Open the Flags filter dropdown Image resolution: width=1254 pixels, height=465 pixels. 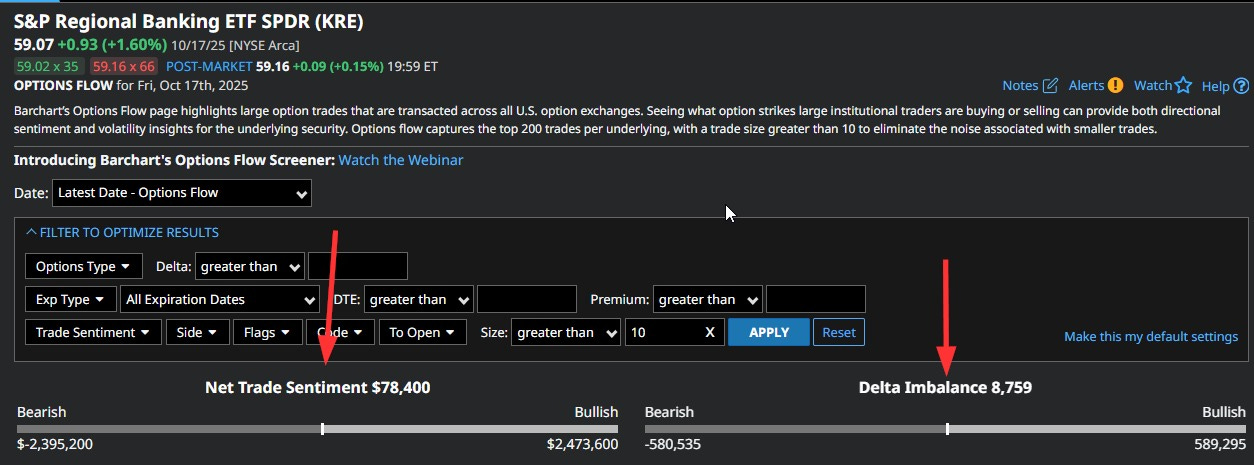point(268,332)
